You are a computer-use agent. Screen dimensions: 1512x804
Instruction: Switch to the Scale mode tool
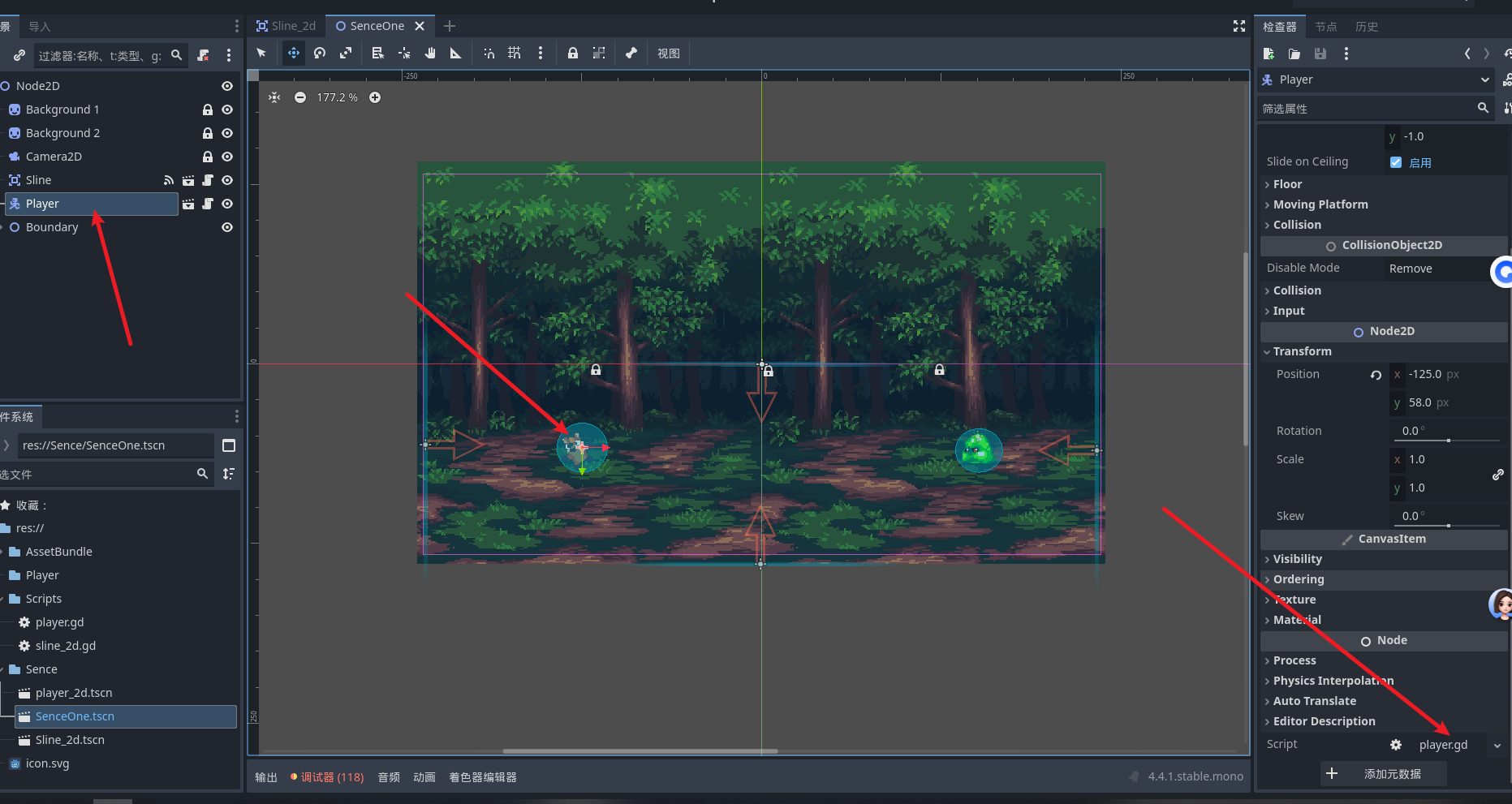tap(346, 54)
